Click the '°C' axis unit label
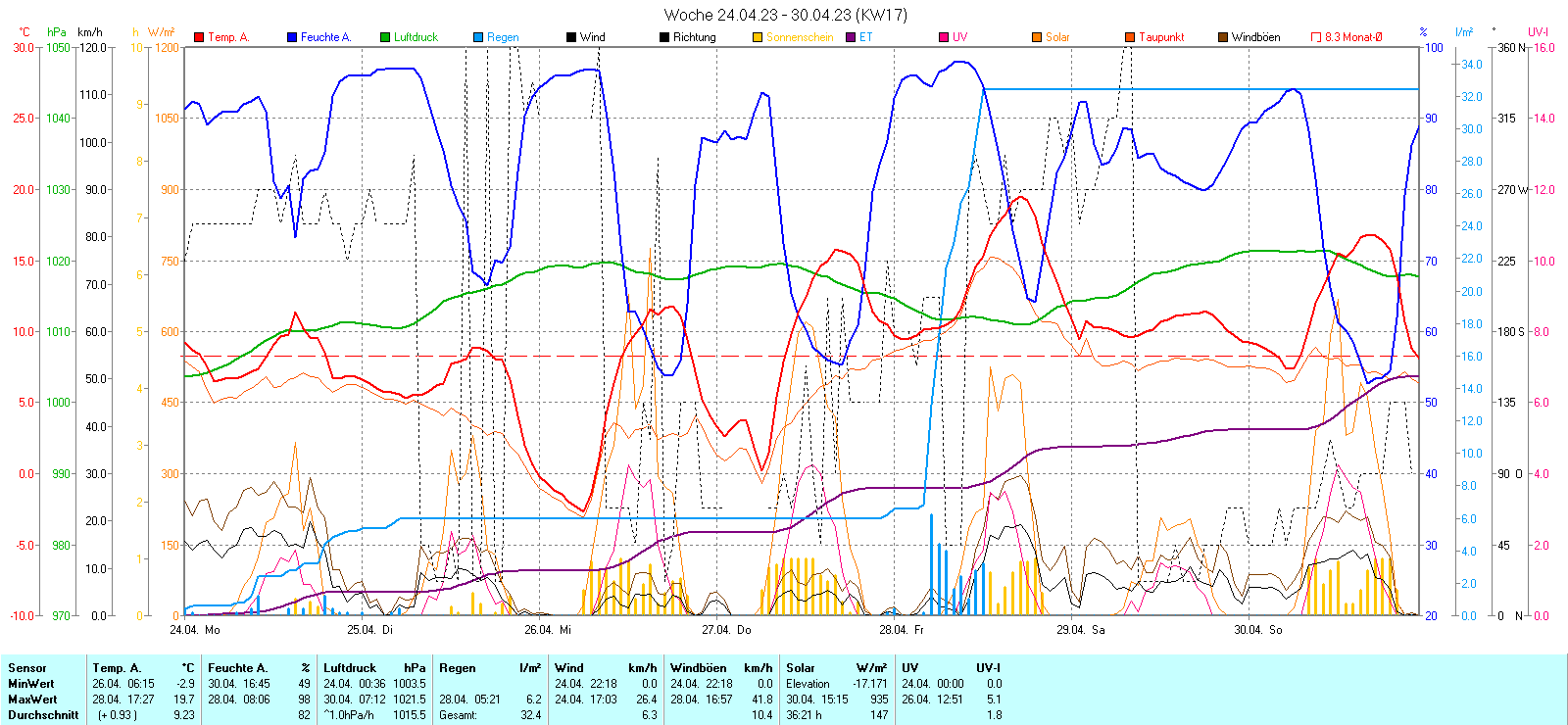The image size is (1568, 725). [x=24, y=32]
